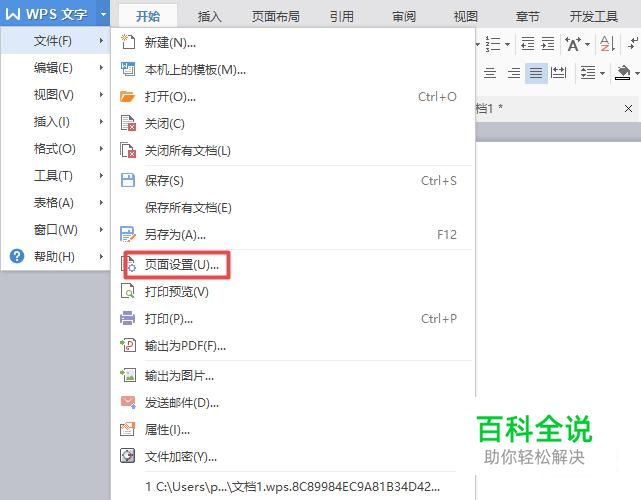Image resolution: width=641 pixels, height=500 pixels.
Task: Choose 文件加密(Y)... entry
Action: point(291,456)
